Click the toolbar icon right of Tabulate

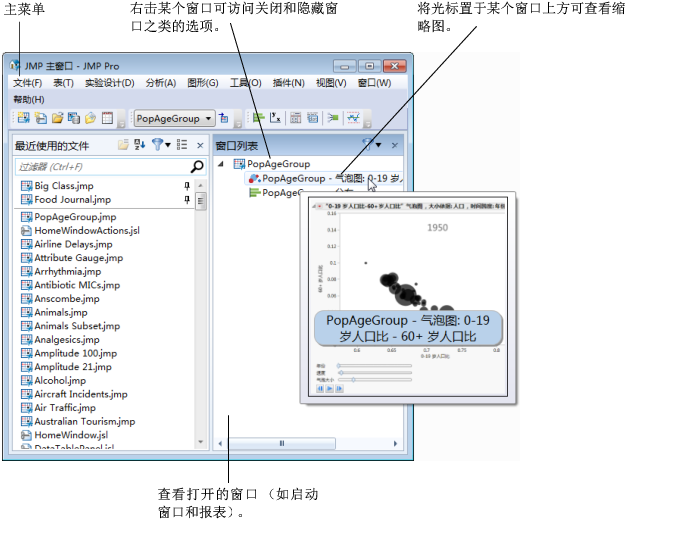click(312, 118)
